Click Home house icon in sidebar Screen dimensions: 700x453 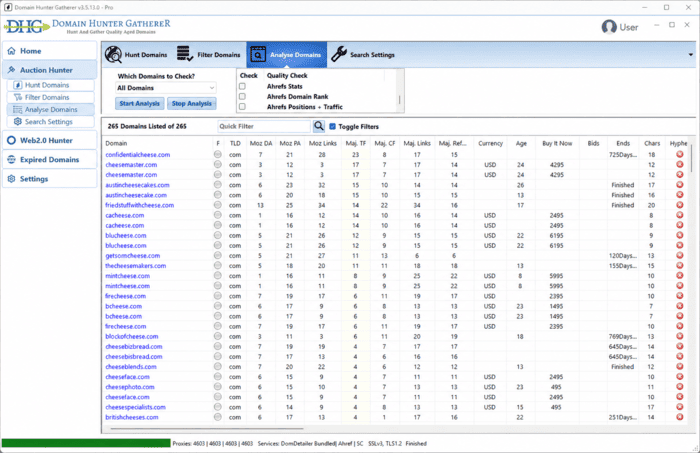[12, 51]
